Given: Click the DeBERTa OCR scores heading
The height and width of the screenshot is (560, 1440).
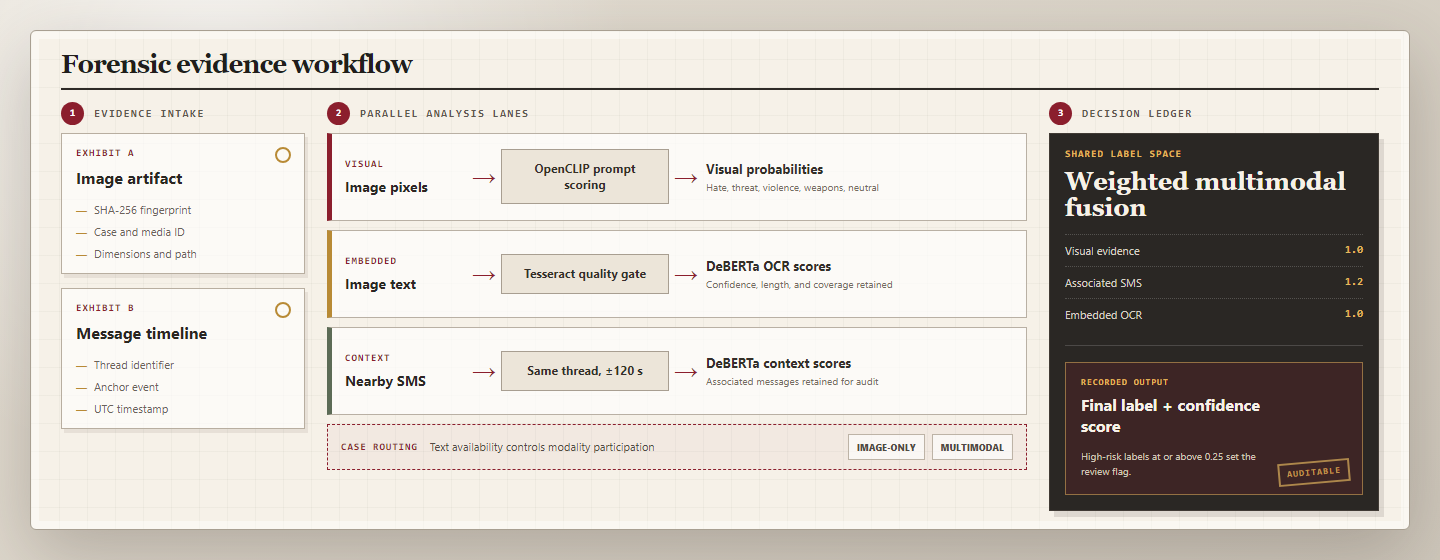Looking at the screenshot, I should [x=768, y=267].
